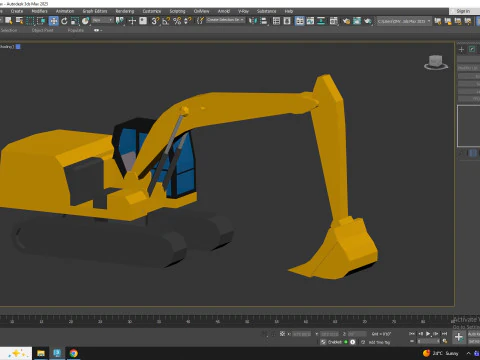
Task: Switch to Selection ribbon tab
Action: point(9,30)
